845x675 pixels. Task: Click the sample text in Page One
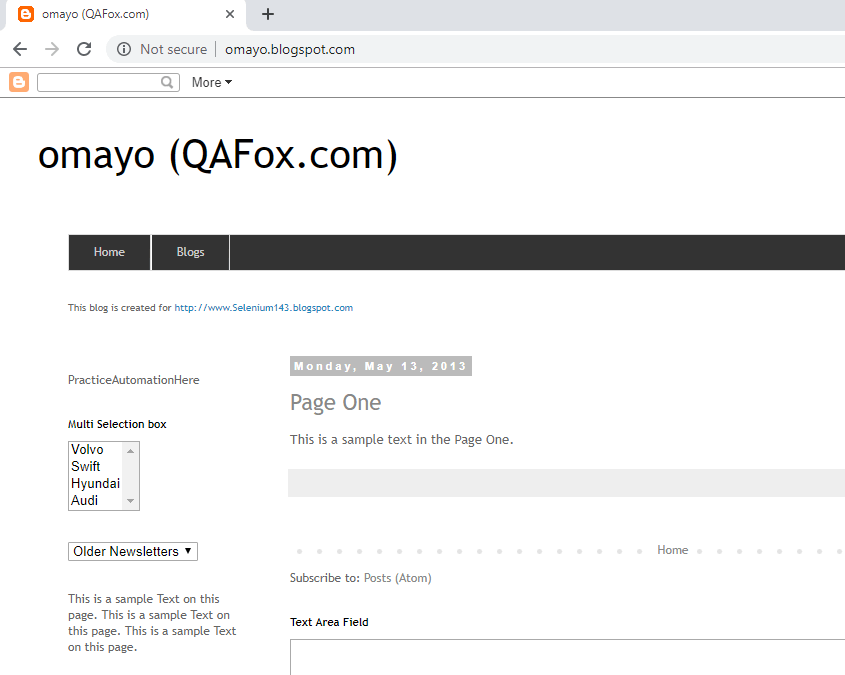click(401, 440)
